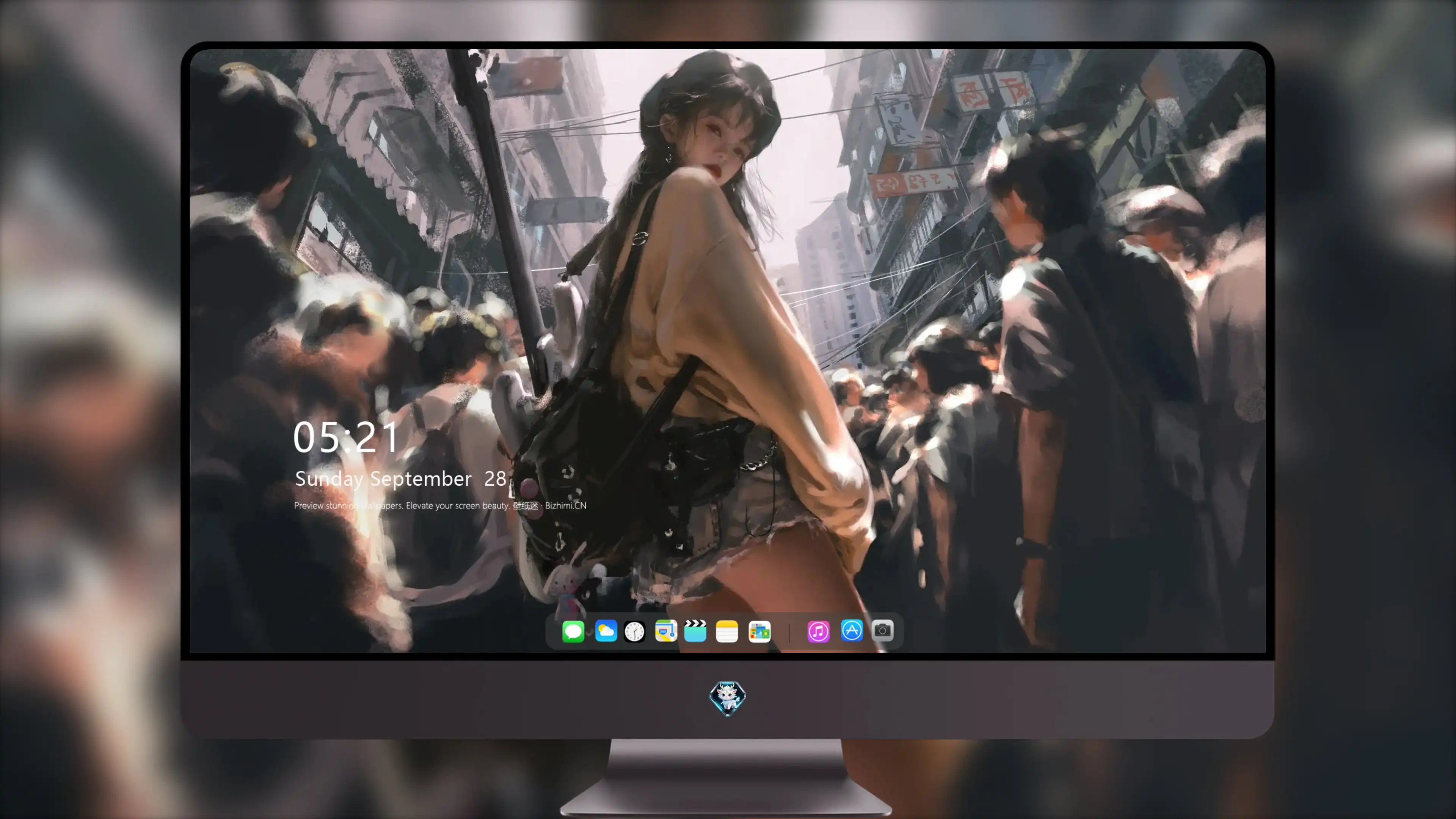Click the Bizhimi.CN tagline text

pyautogui.click(x=440, y=505)
